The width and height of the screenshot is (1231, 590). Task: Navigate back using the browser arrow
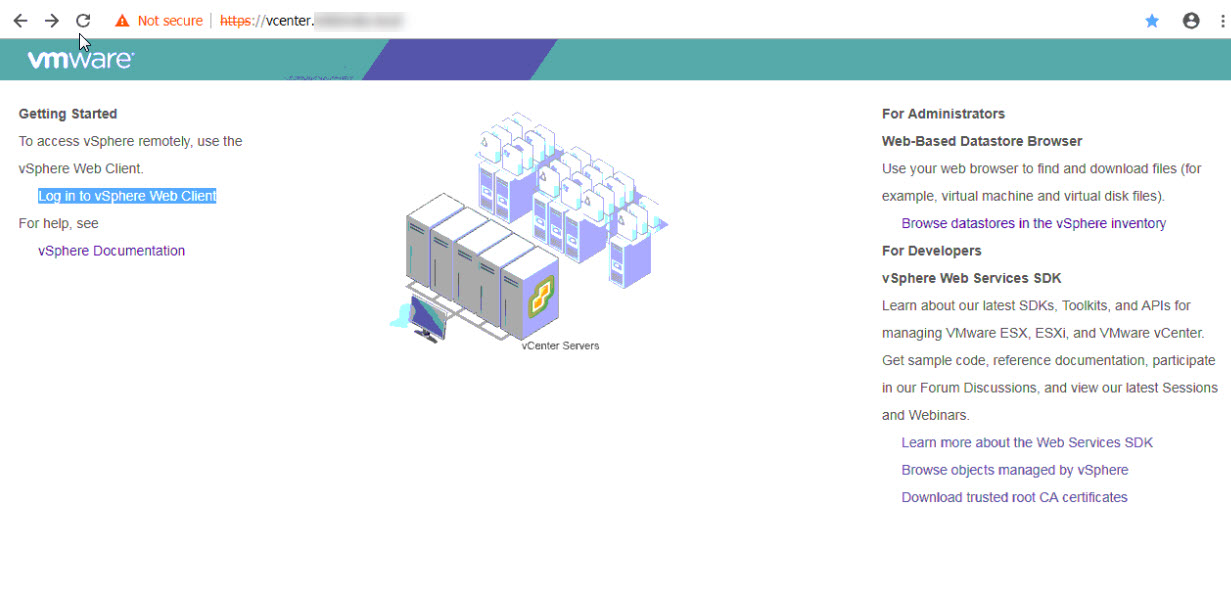(20, 20)
